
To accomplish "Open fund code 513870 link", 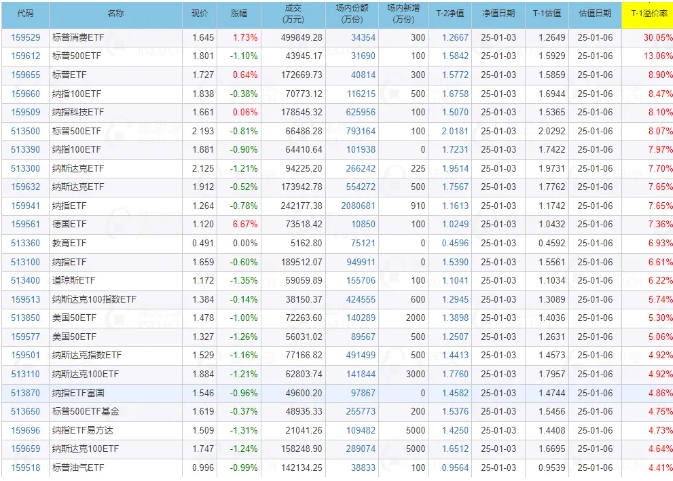I will tap(25, 393).
